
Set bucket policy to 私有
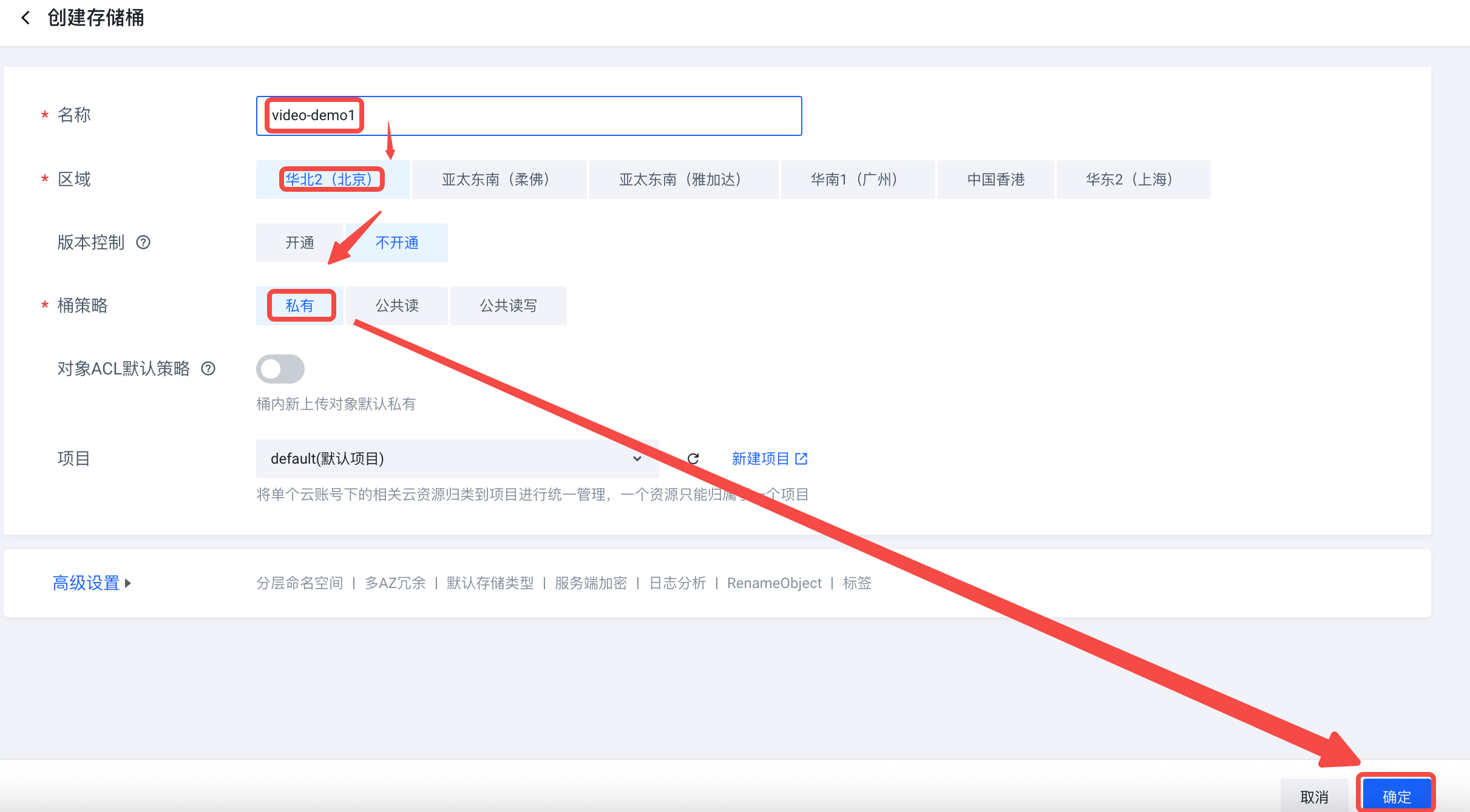[x=300, y=306]
